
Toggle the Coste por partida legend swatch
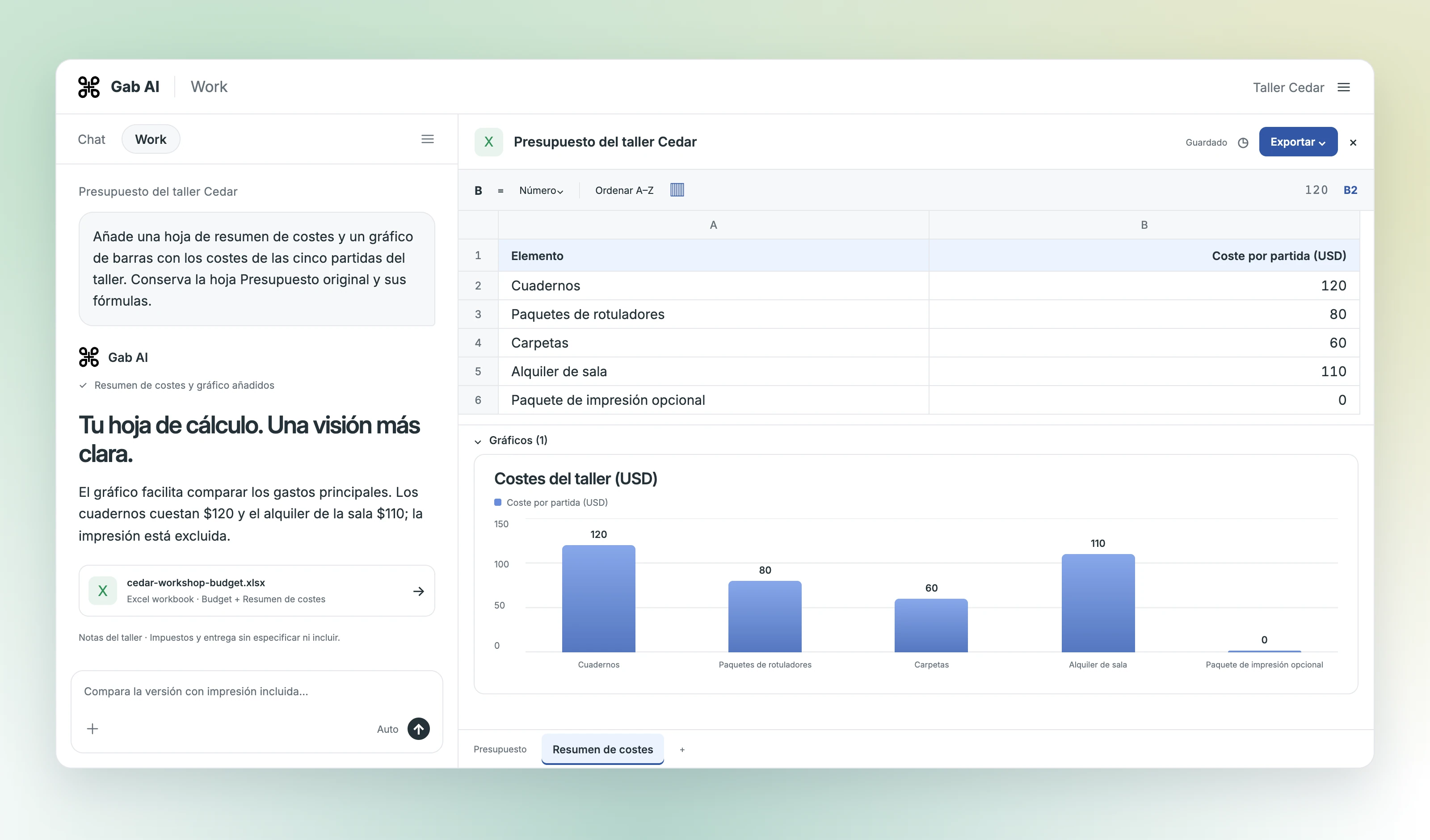pyautogui.click(x=498, y=502)
